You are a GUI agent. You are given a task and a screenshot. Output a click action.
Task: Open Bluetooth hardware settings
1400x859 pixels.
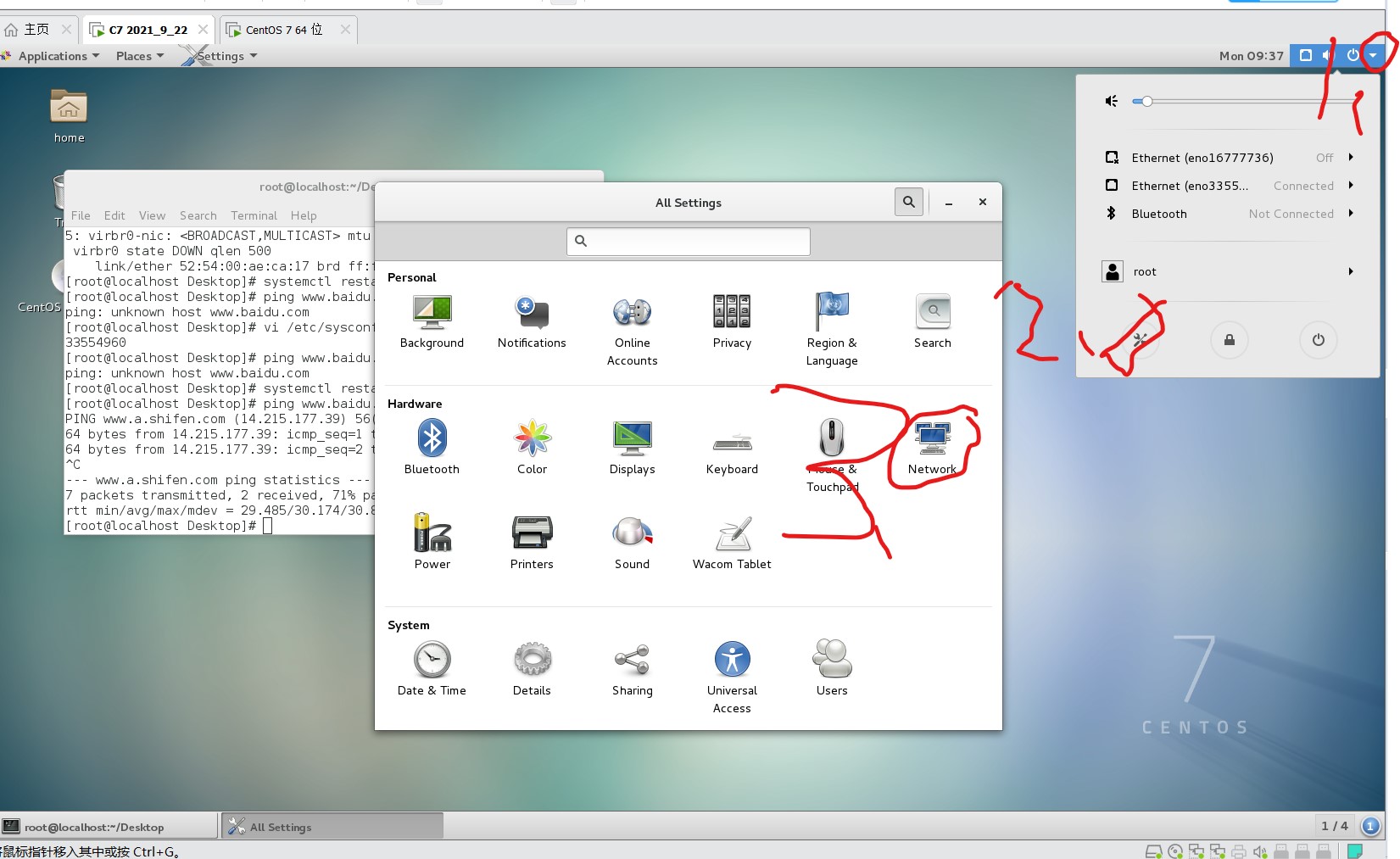[432, 448]
